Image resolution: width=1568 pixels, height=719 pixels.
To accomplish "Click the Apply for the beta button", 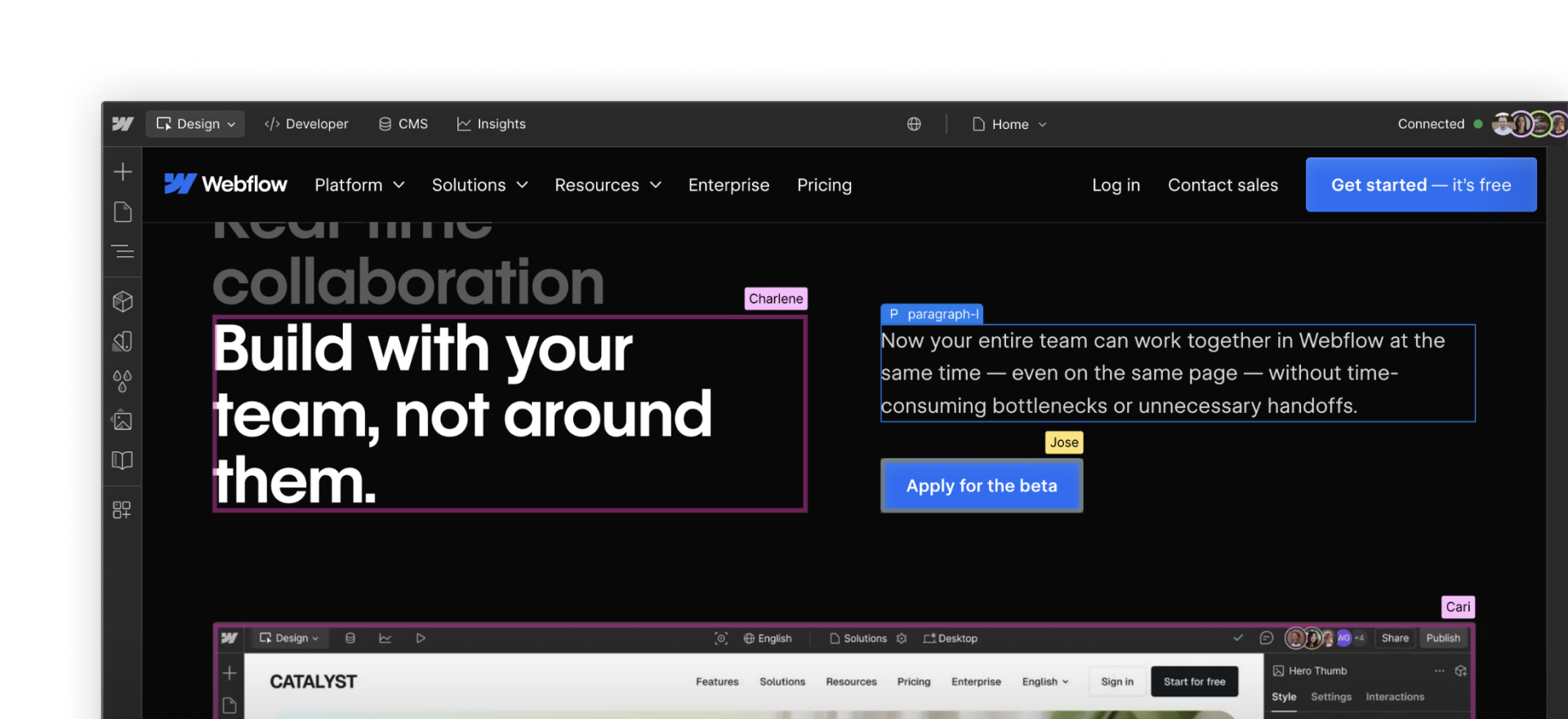I will 982,486.
